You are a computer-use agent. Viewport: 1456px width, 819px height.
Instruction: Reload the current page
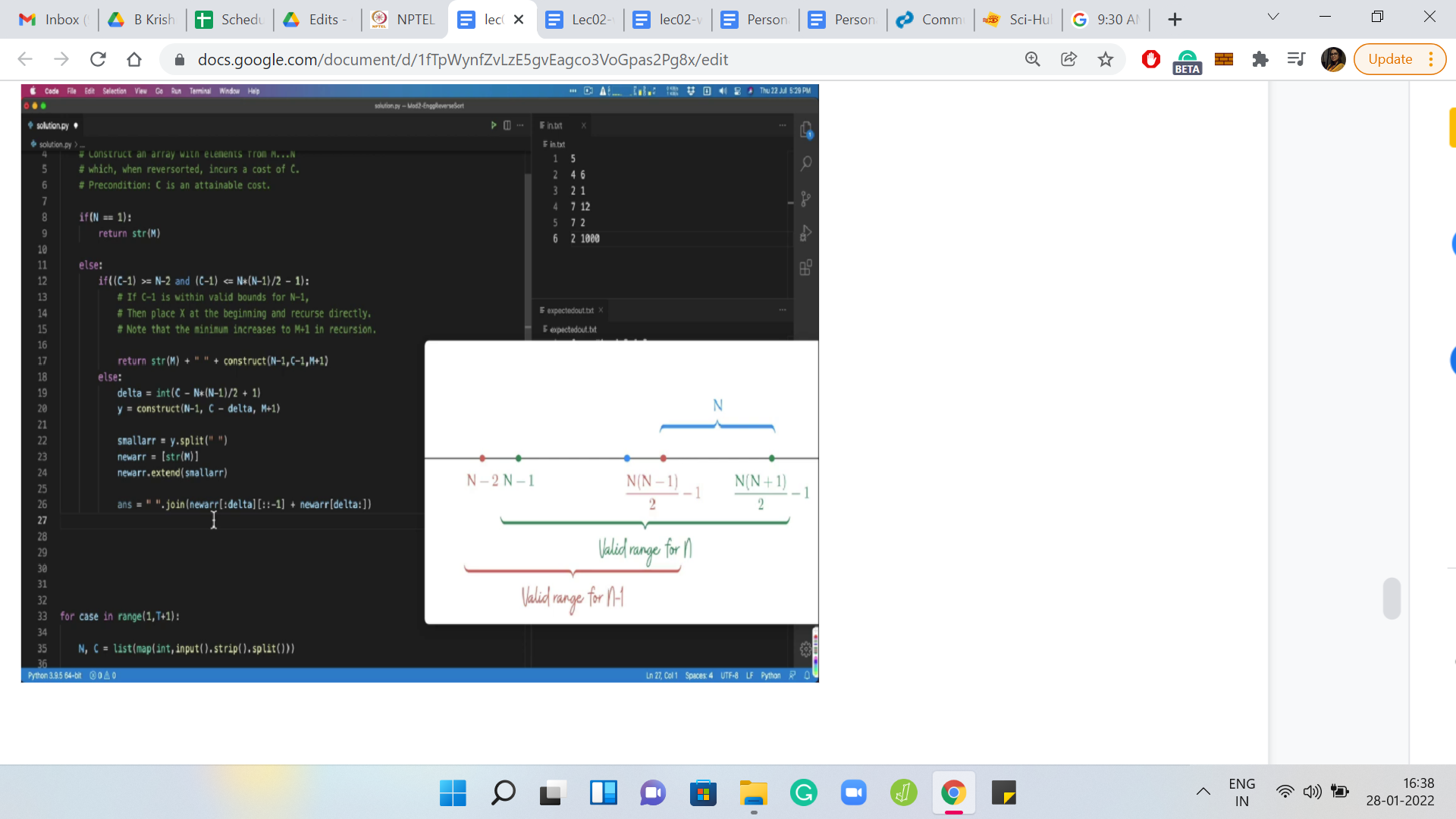tap(98, 59)
